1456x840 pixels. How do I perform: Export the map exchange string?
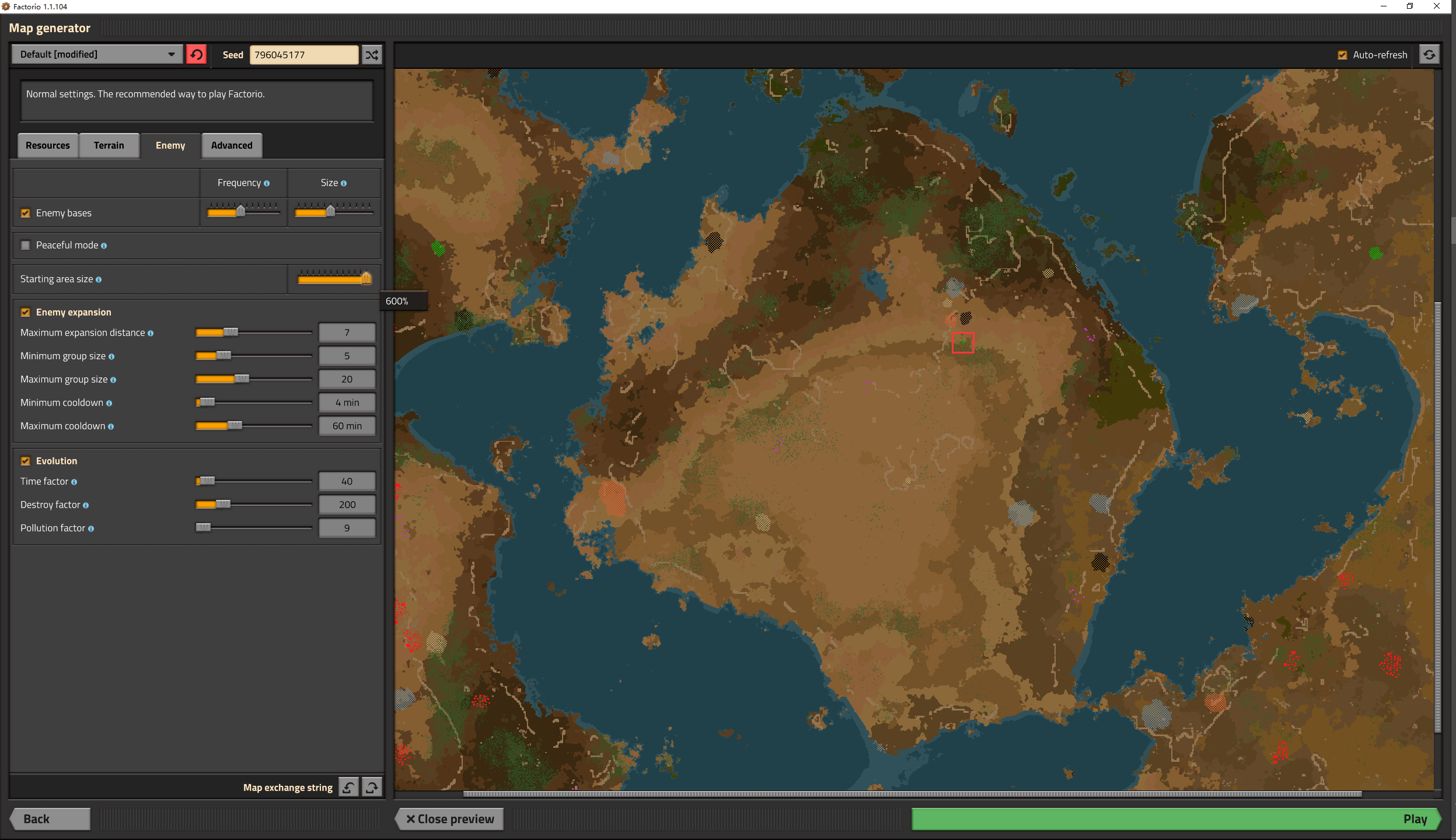click(372, 787)
